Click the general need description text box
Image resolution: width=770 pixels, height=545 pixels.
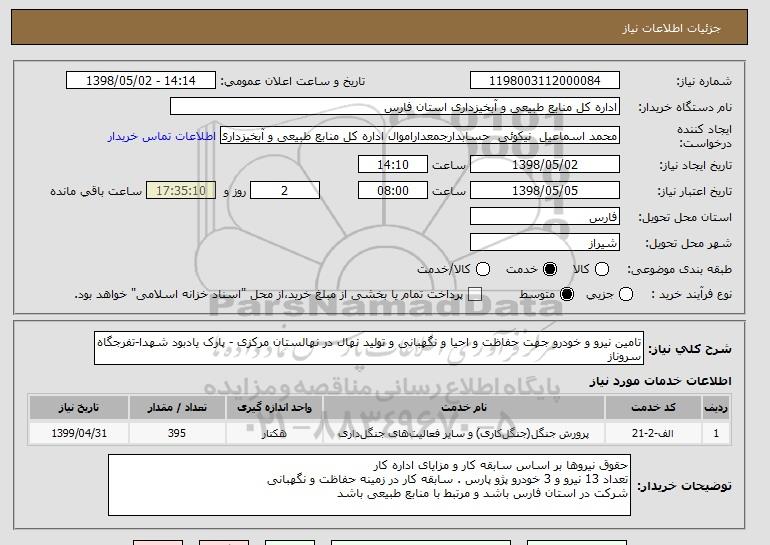click(x=369, y=348)
